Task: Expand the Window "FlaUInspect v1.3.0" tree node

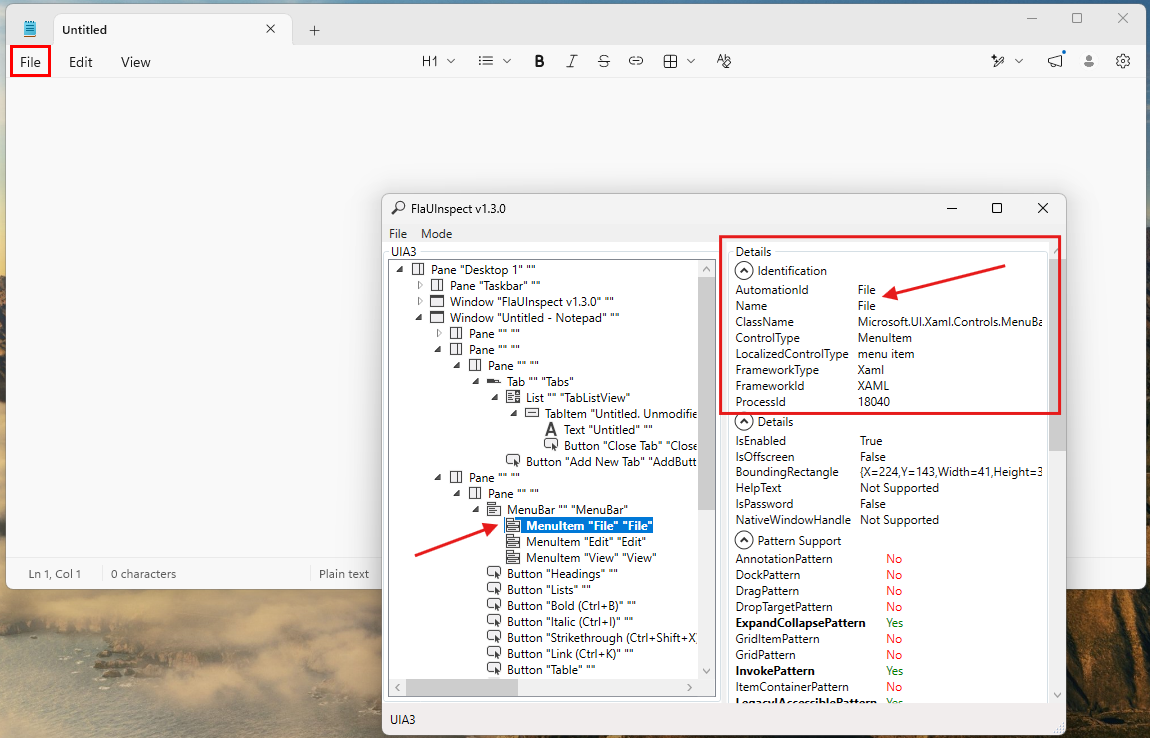Action: click(x=420, y=302)
